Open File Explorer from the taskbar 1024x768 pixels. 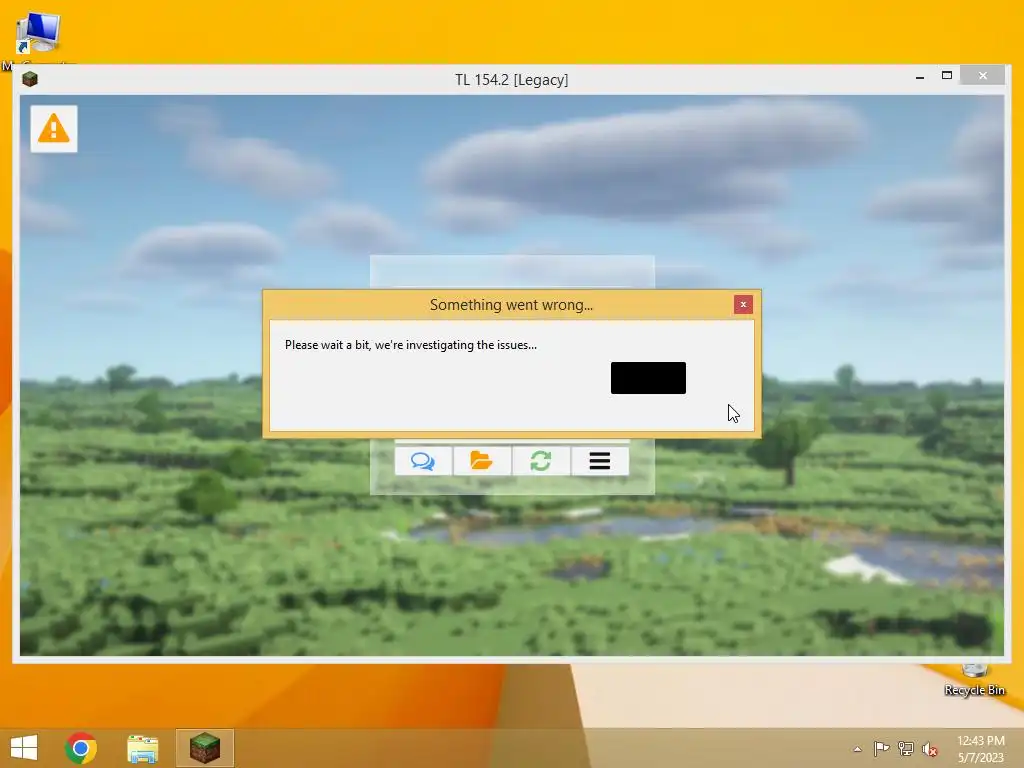[142, 748]
